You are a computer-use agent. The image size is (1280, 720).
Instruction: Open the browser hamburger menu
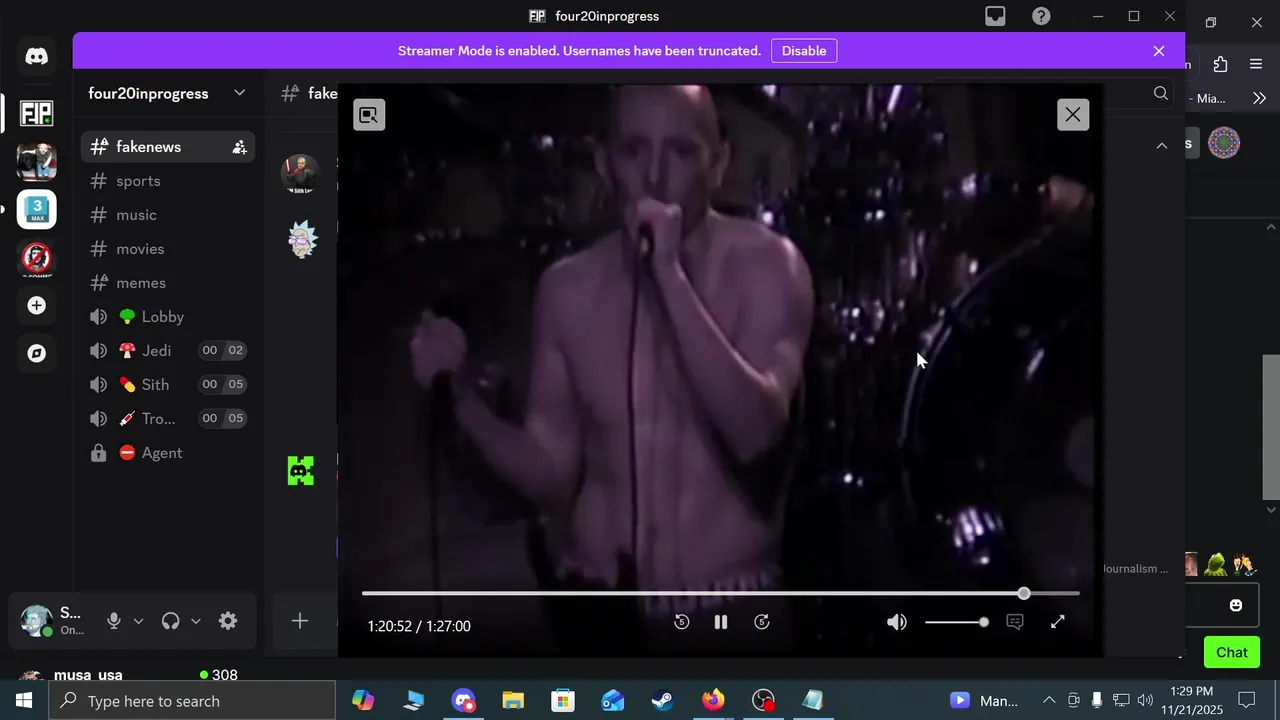[1256, 65]
